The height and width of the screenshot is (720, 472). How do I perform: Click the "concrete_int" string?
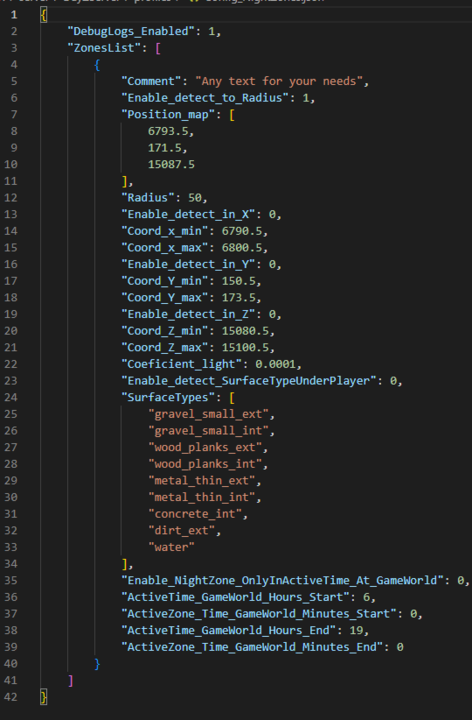195,513
